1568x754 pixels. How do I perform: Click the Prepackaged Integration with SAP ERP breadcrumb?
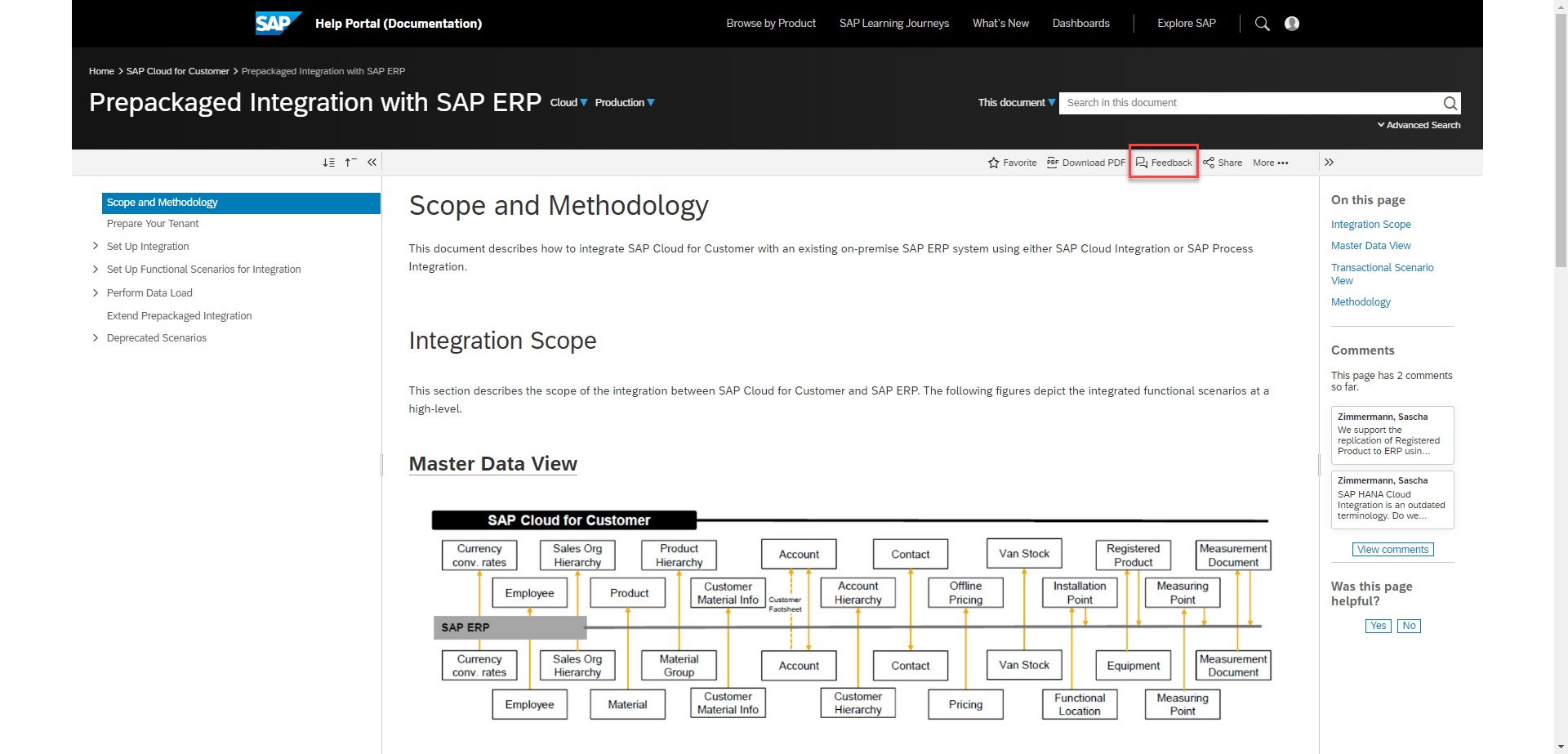(323, 71)
